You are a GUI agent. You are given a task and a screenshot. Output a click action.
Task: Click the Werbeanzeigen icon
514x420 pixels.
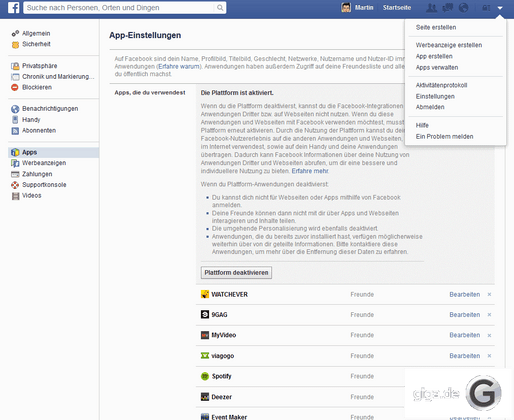tap(15, 163)
